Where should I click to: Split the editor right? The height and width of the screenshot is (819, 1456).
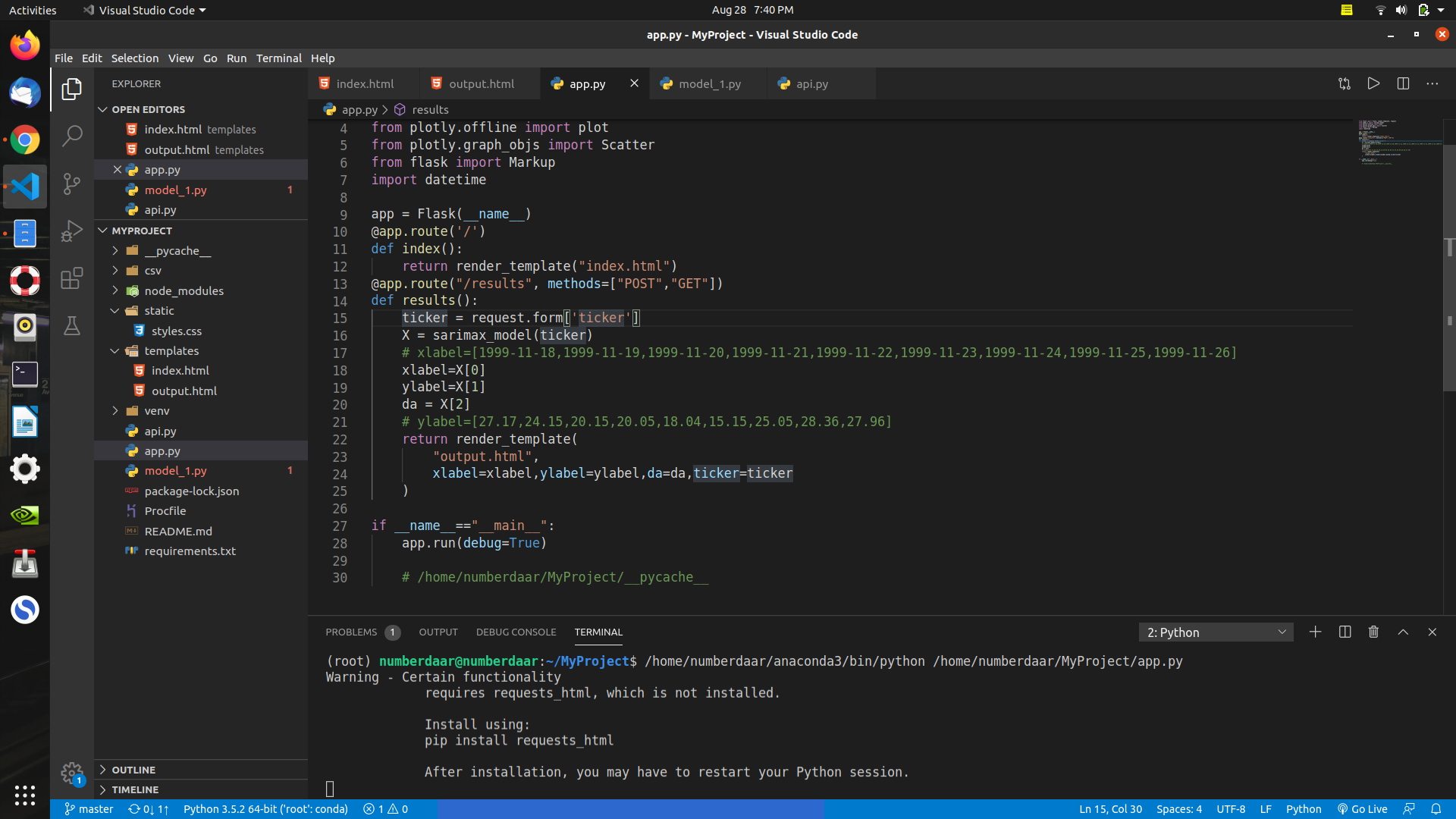pyautogui.click(x=1403, y=84)
